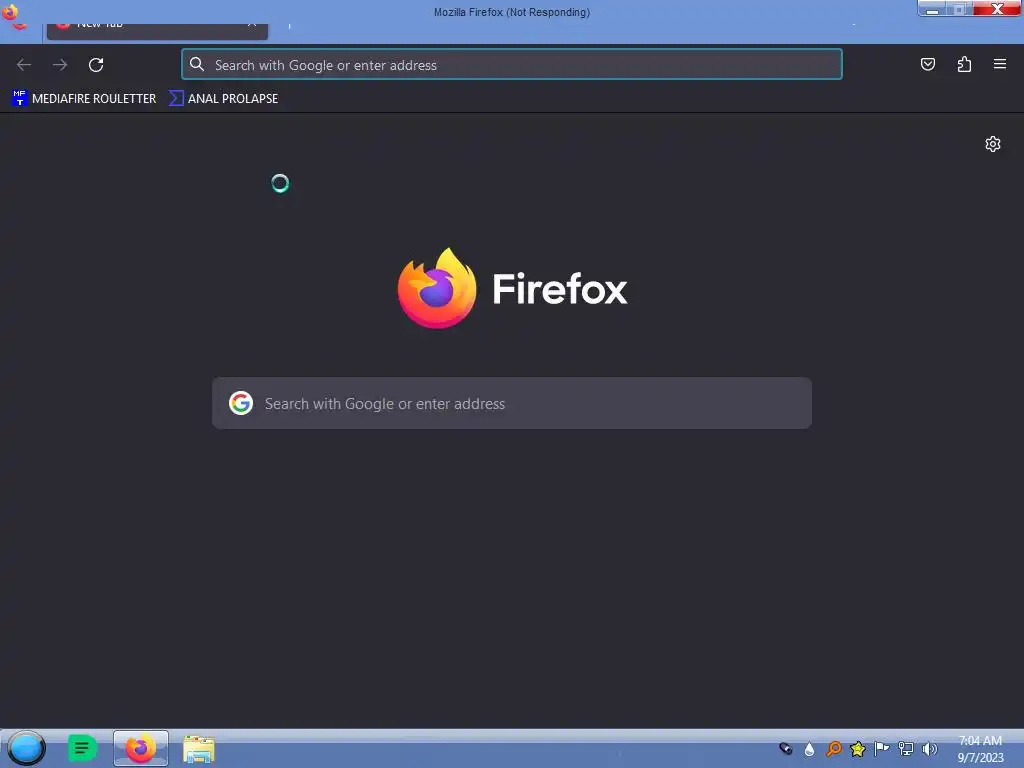Image resolution: width=1024 pixels, height=768 pixels.
Task: Open the Action Center flag tray icon
Action: click(x=882, y=749)
